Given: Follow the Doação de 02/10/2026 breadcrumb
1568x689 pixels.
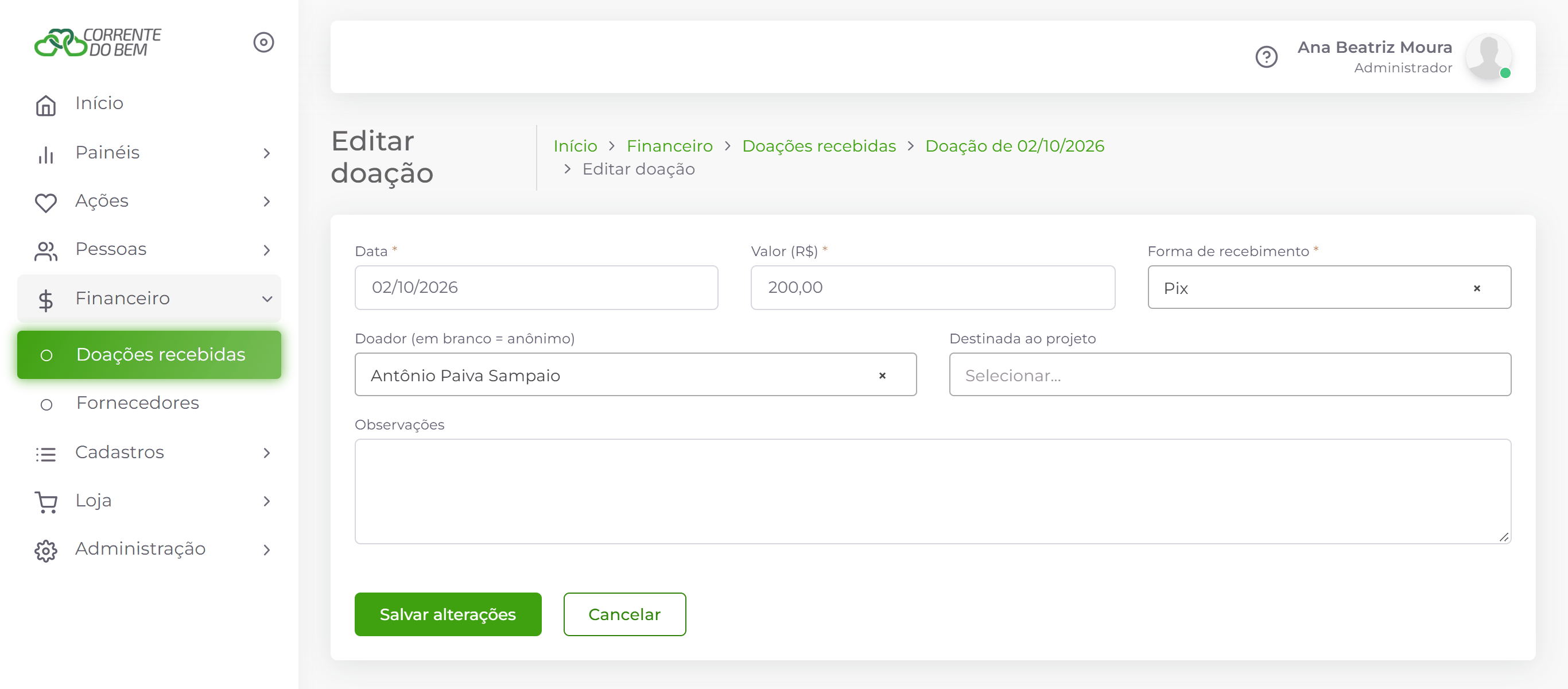Looking at the screenshot, I should tap(1015, 146).
